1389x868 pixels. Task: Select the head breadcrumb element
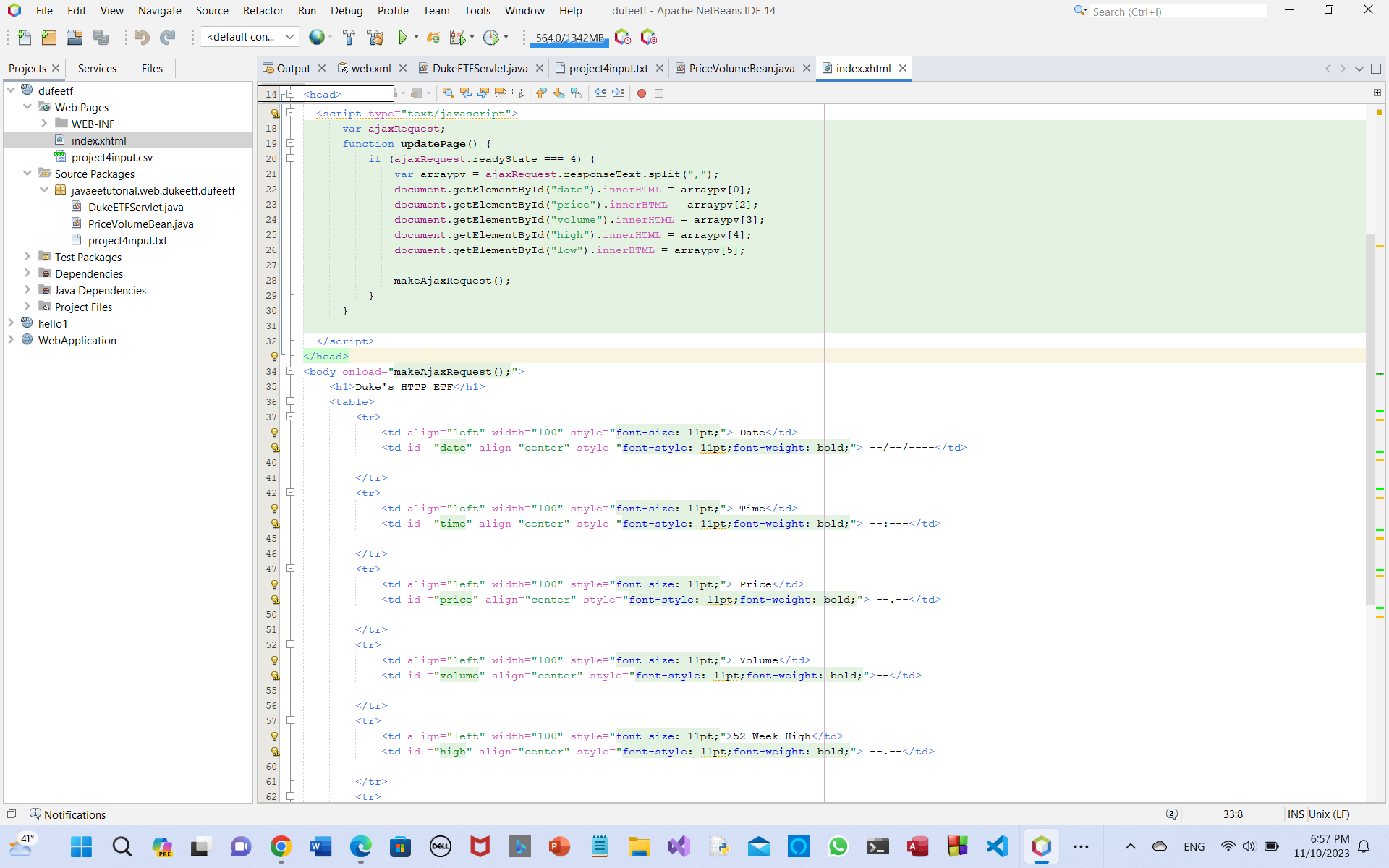click(323, 94)
